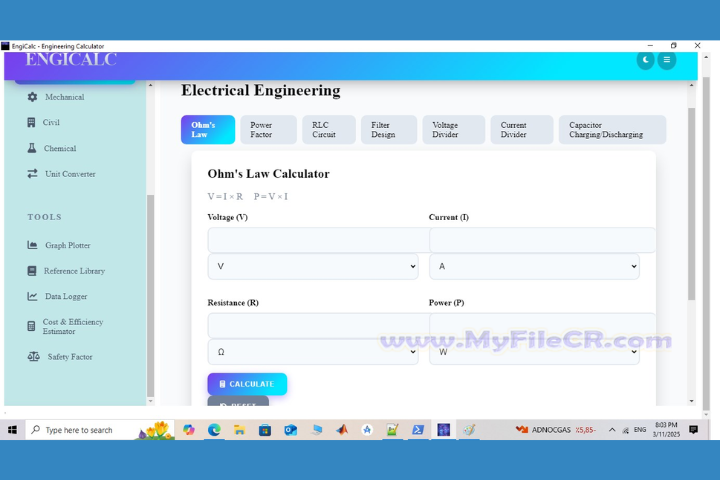Launch Microsoft Edge from taskbar
Viewport: 720px width, 480px height.
[214, 430]
